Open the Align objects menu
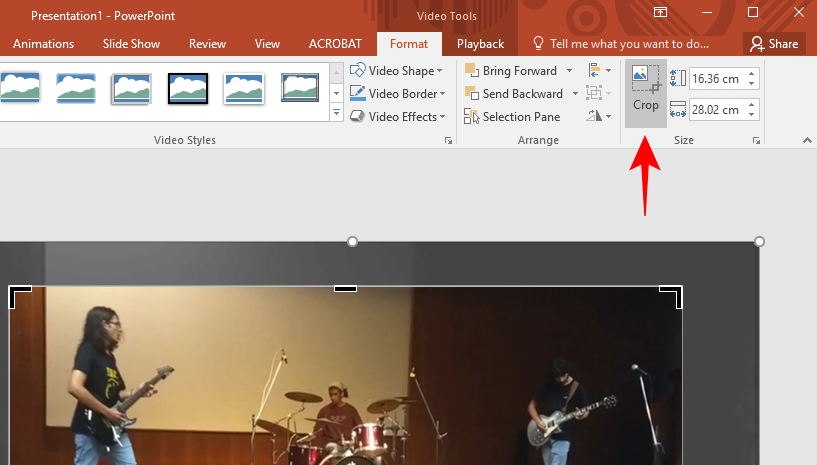Screen dimensions: 817x465 599,71
